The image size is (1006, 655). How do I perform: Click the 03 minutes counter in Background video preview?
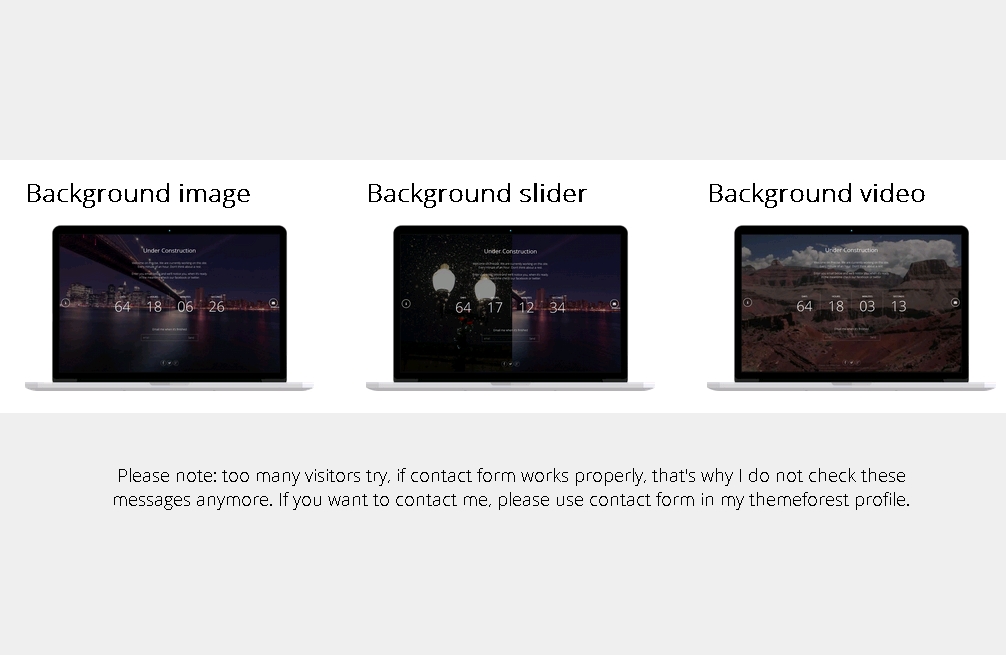(x=867, y=306)
